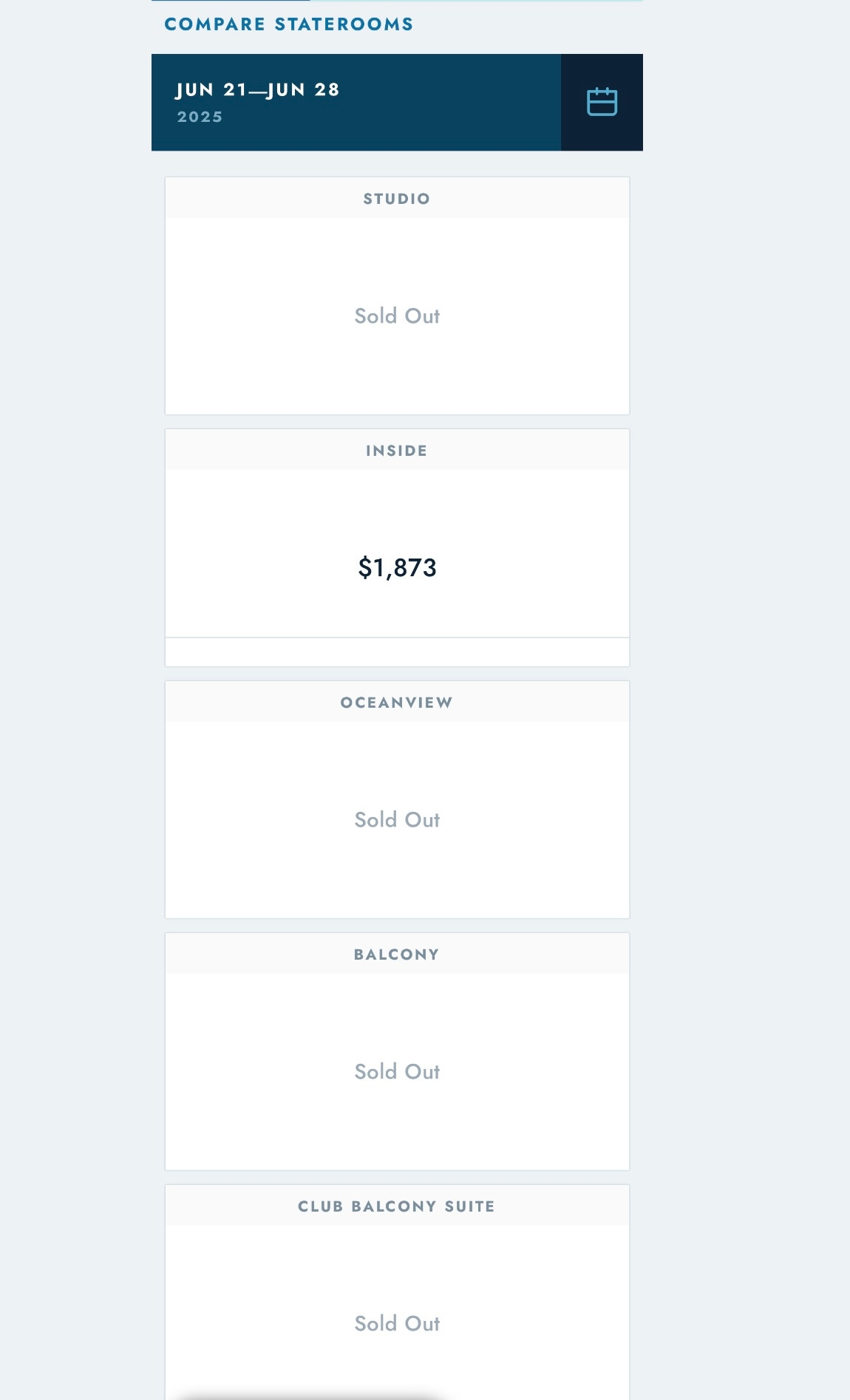The width and height of the screenshot is (850, 1400).
Task: Click the Oceanview stateroom header
Action: point(397,703)
